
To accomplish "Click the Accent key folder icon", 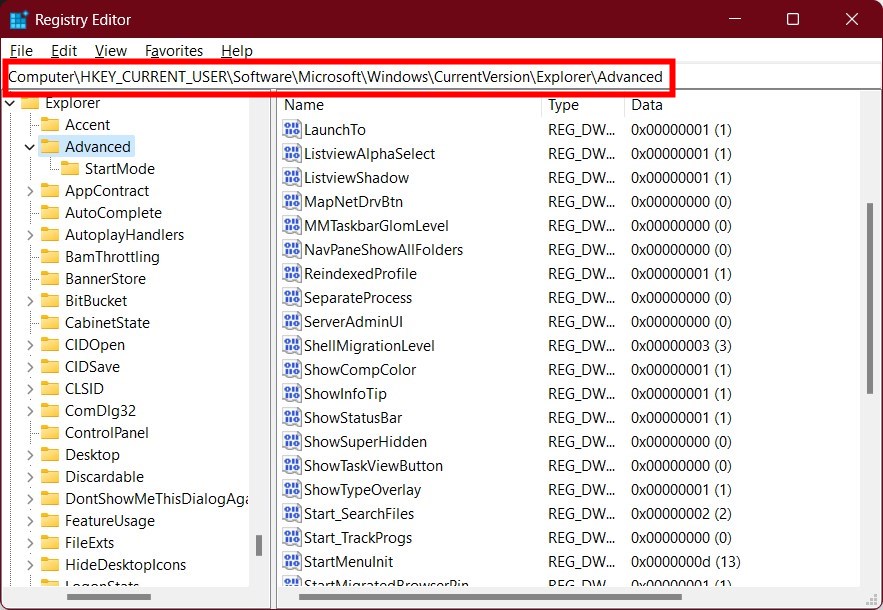I will tap(50, 124).
